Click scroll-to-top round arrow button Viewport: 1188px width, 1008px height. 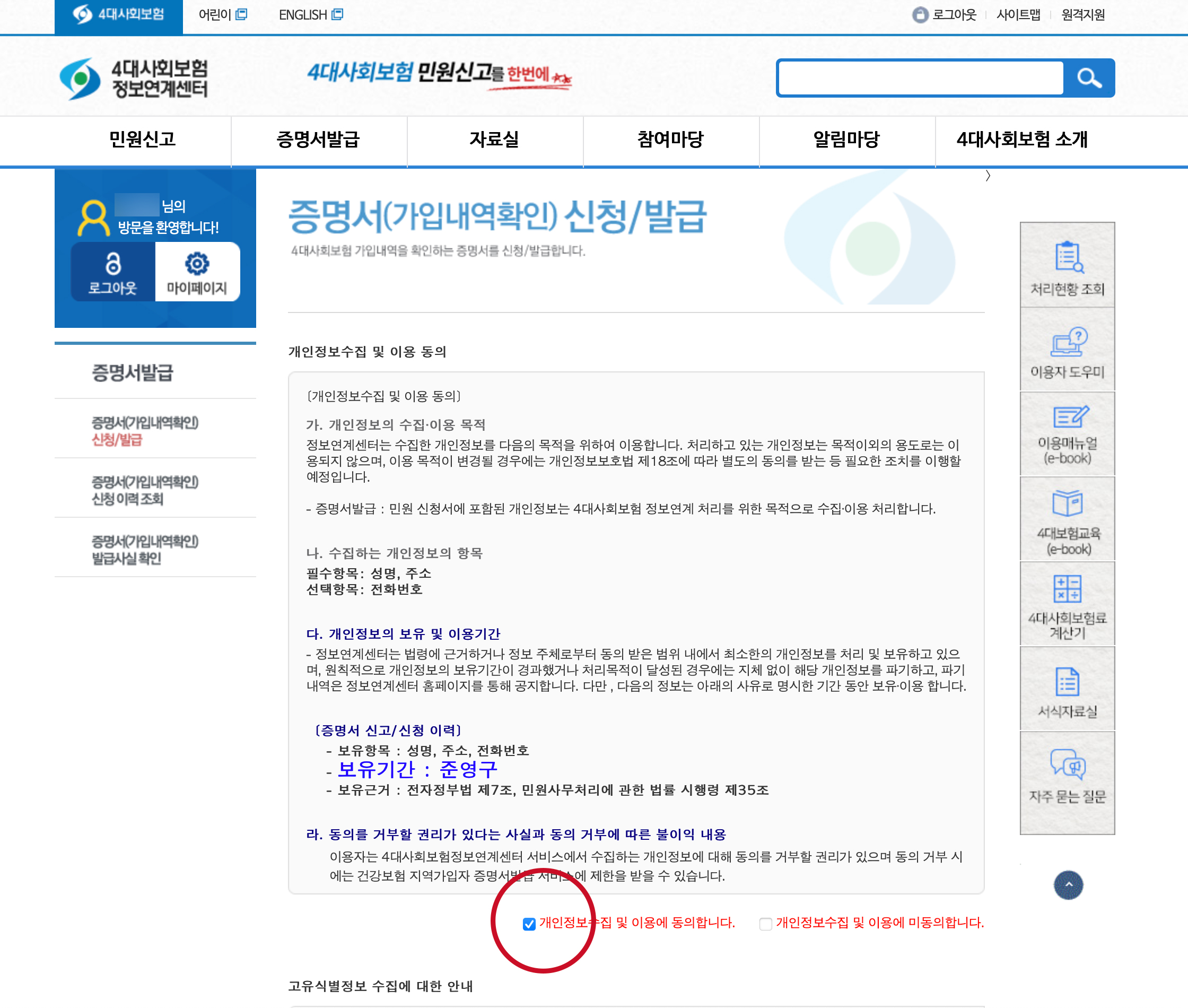click(1068, 884)
